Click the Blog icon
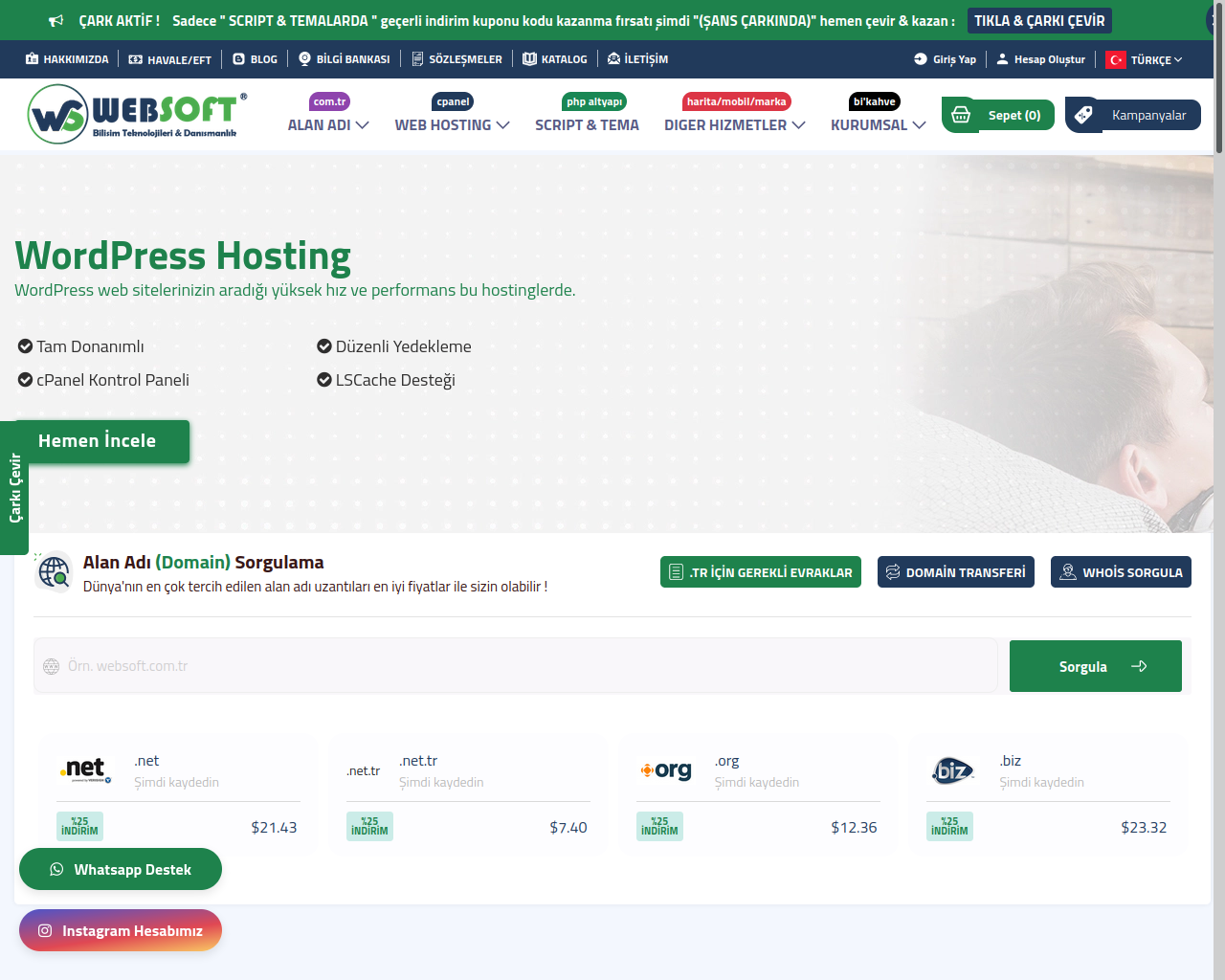Viewport: 1225px width, 980px height. (239, 59)
